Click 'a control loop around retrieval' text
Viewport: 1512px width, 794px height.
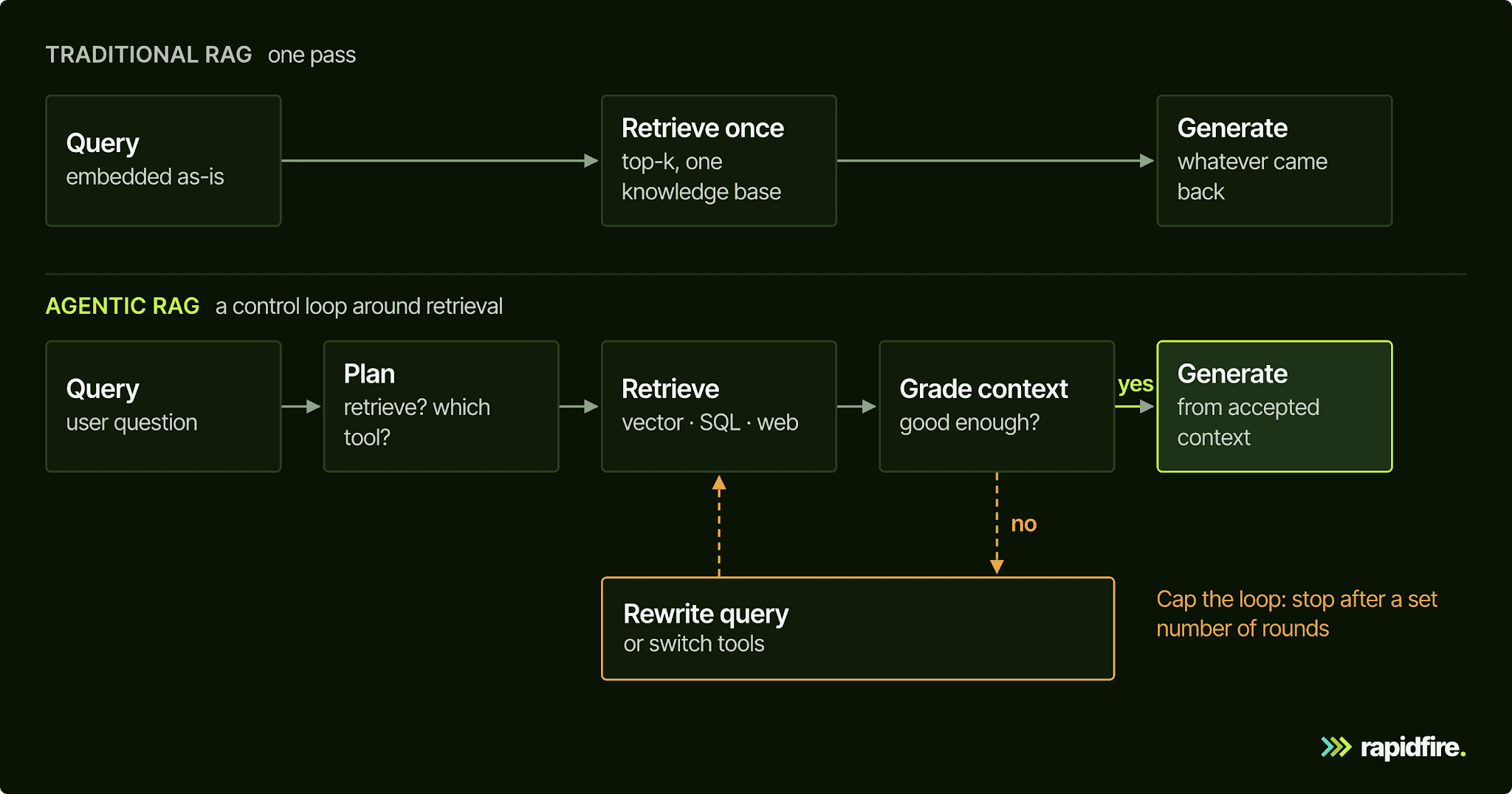pyautogui.click(x=359, y=306)
